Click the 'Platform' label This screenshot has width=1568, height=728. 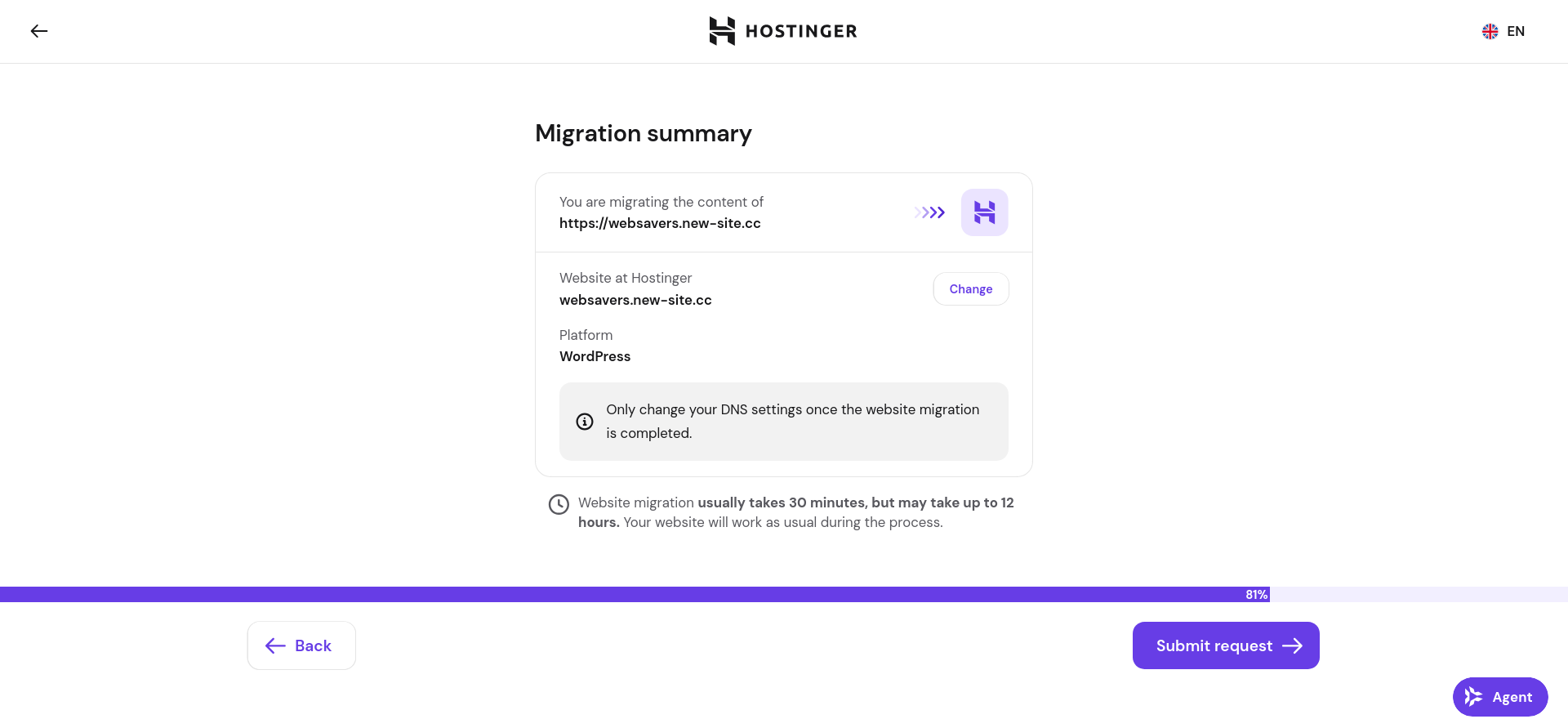(586, 335)
